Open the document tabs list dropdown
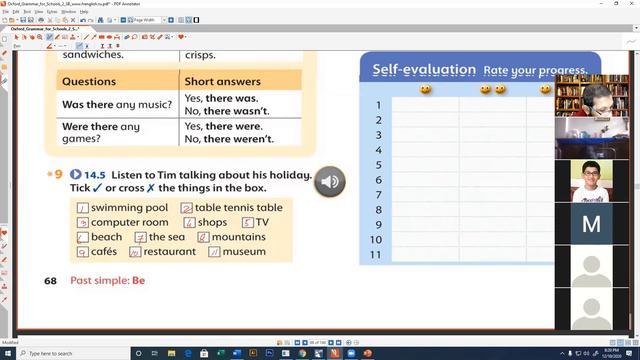Image resolution: width=640 pixels, height=360 pixels. click(x=636, y=28)
